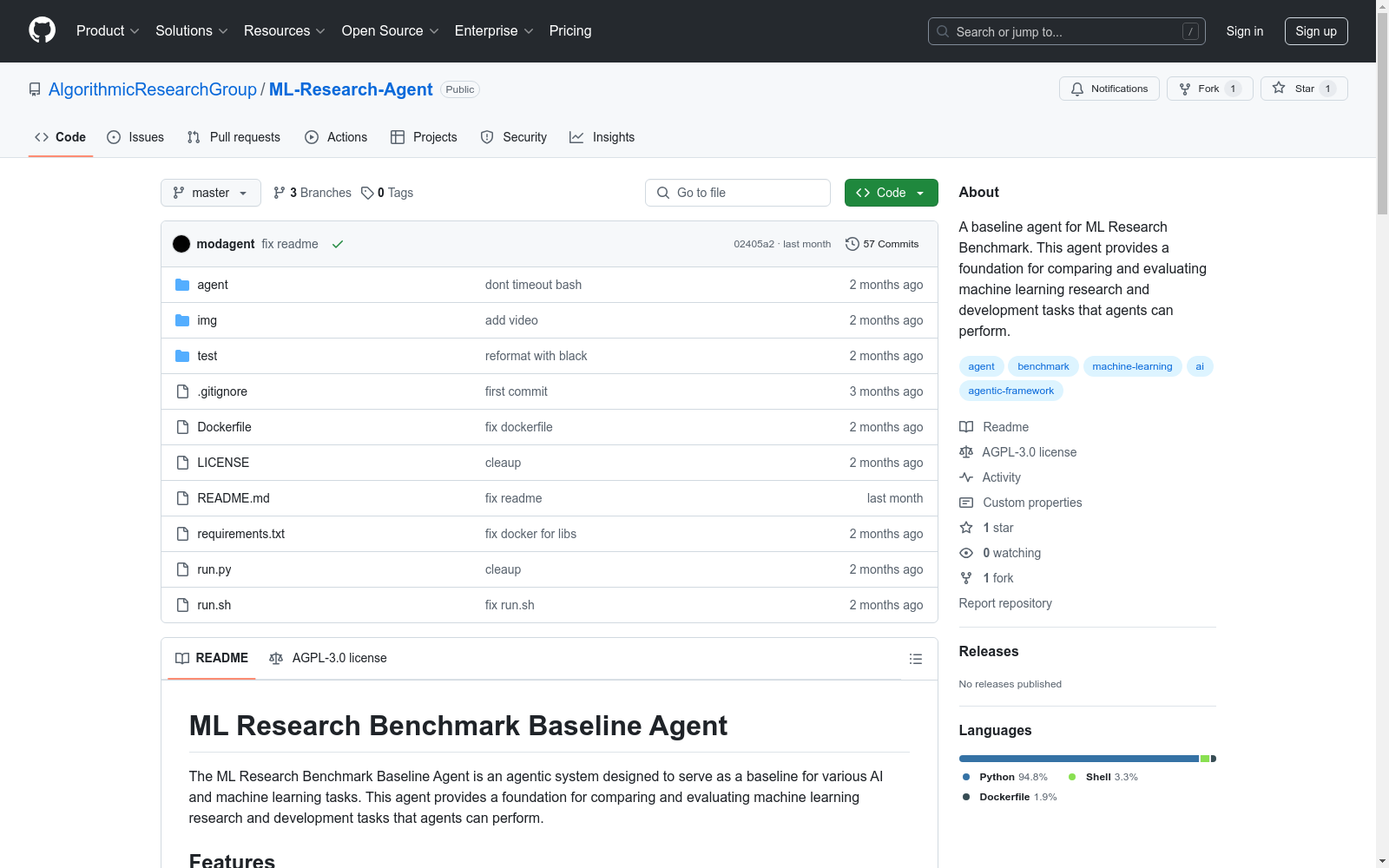Click the tag icon beside 0 Tags
Viewport: 1389px width, 868px height.
coord(367,193)
